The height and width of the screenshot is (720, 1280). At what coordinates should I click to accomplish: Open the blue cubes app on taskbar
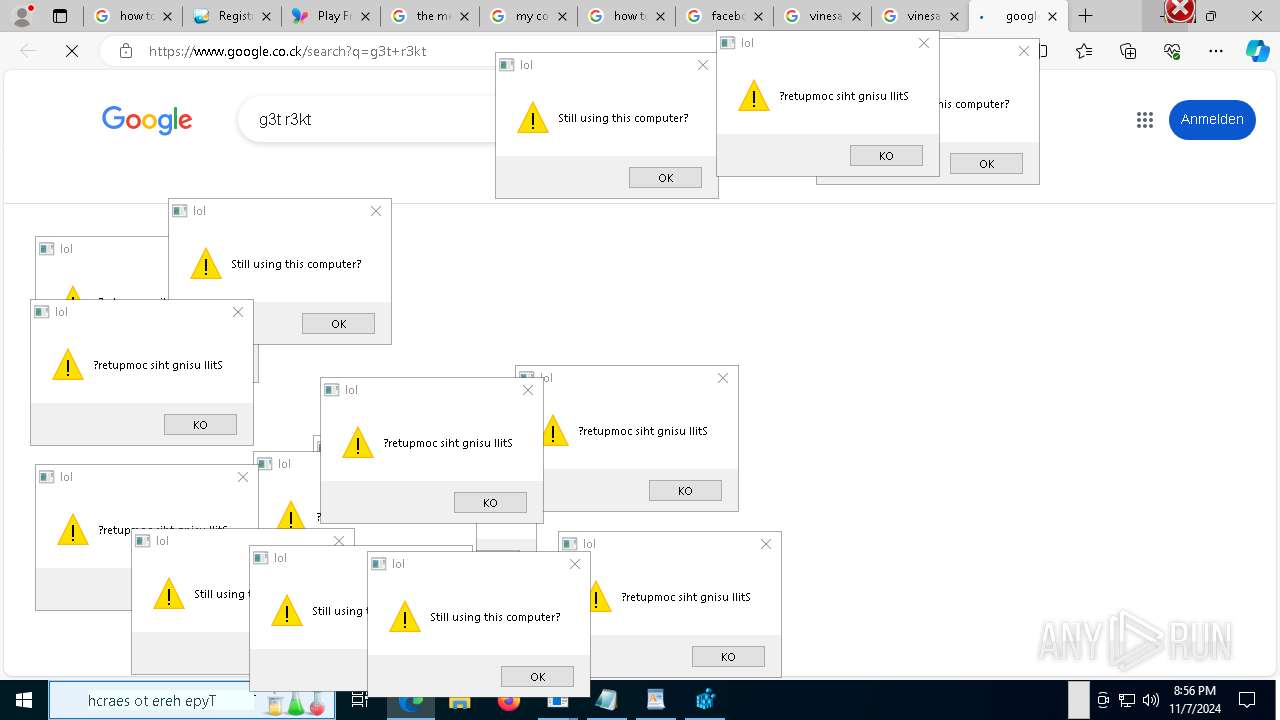coord(705,701)
